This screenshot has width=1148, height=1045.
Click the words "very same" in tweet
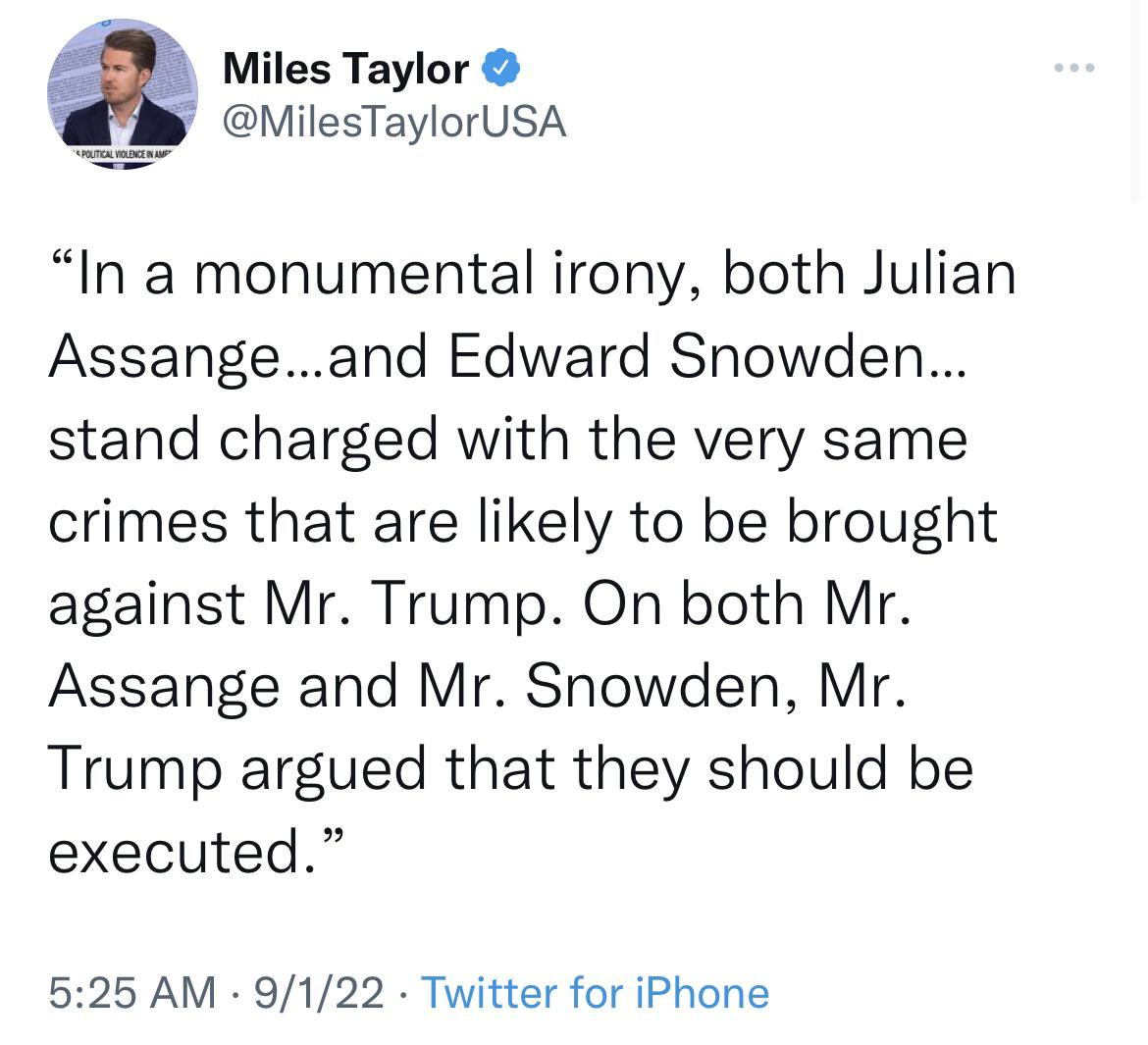click(852, 439)
